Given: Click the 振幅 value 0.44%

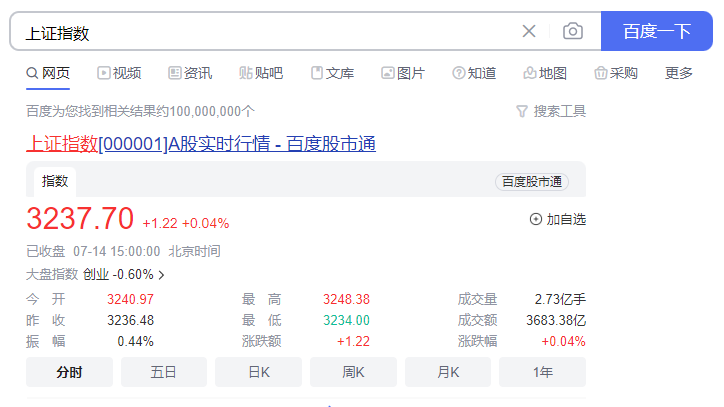Looking at the screenshot, I should point(135,341).
